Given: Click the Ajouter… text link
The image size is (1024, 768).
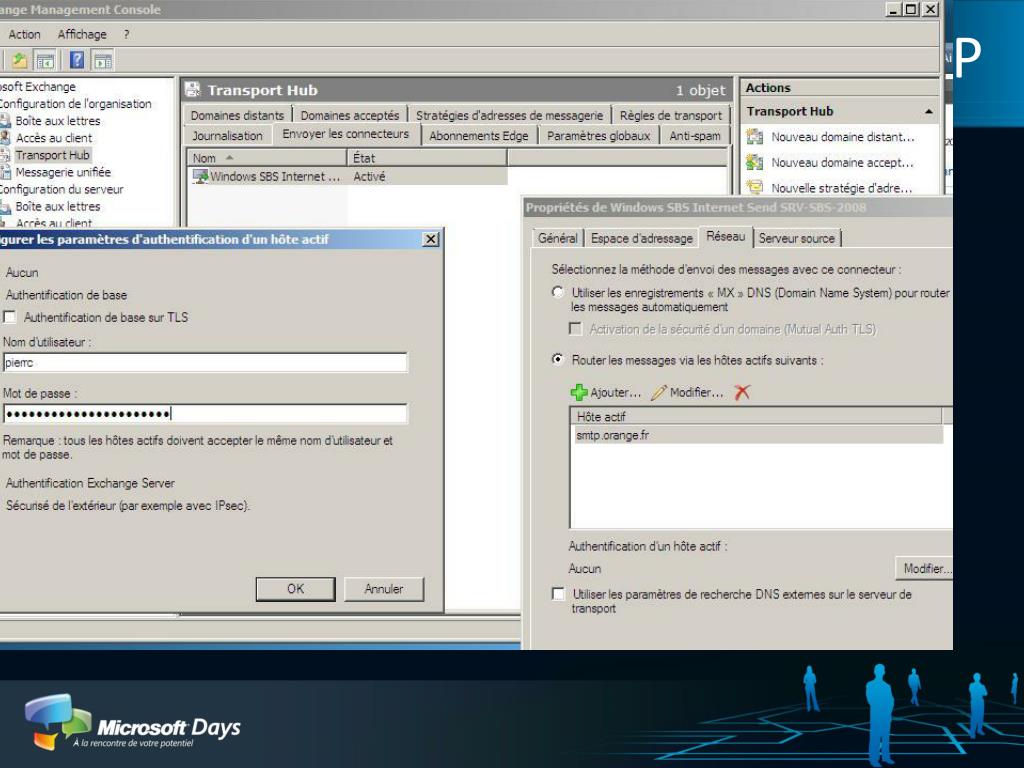Looking at the screenshot, I should (x=616, y=392).
